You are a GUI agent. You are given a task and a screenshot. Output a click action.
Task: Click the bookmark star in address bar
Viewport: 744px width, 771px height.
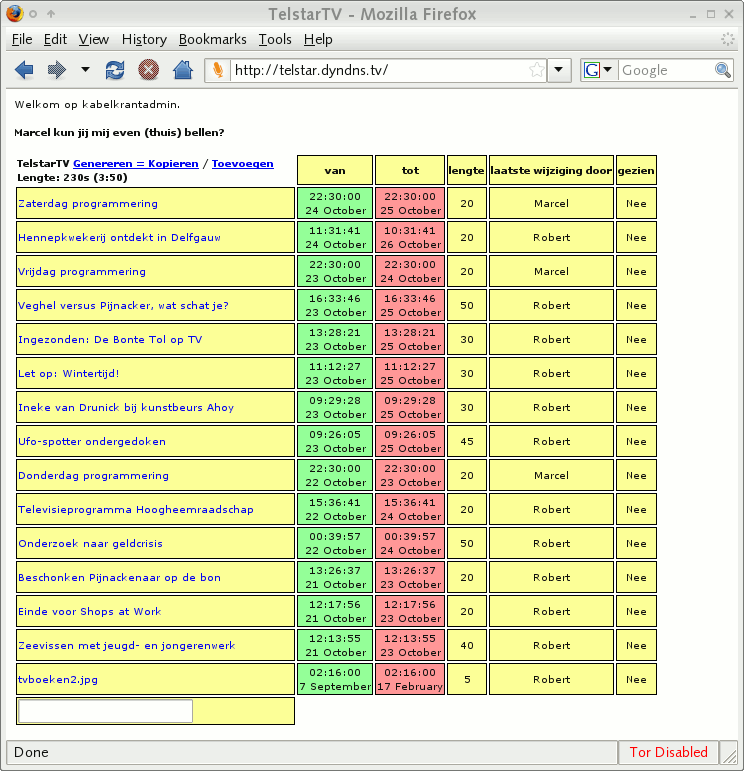(537, 70)
